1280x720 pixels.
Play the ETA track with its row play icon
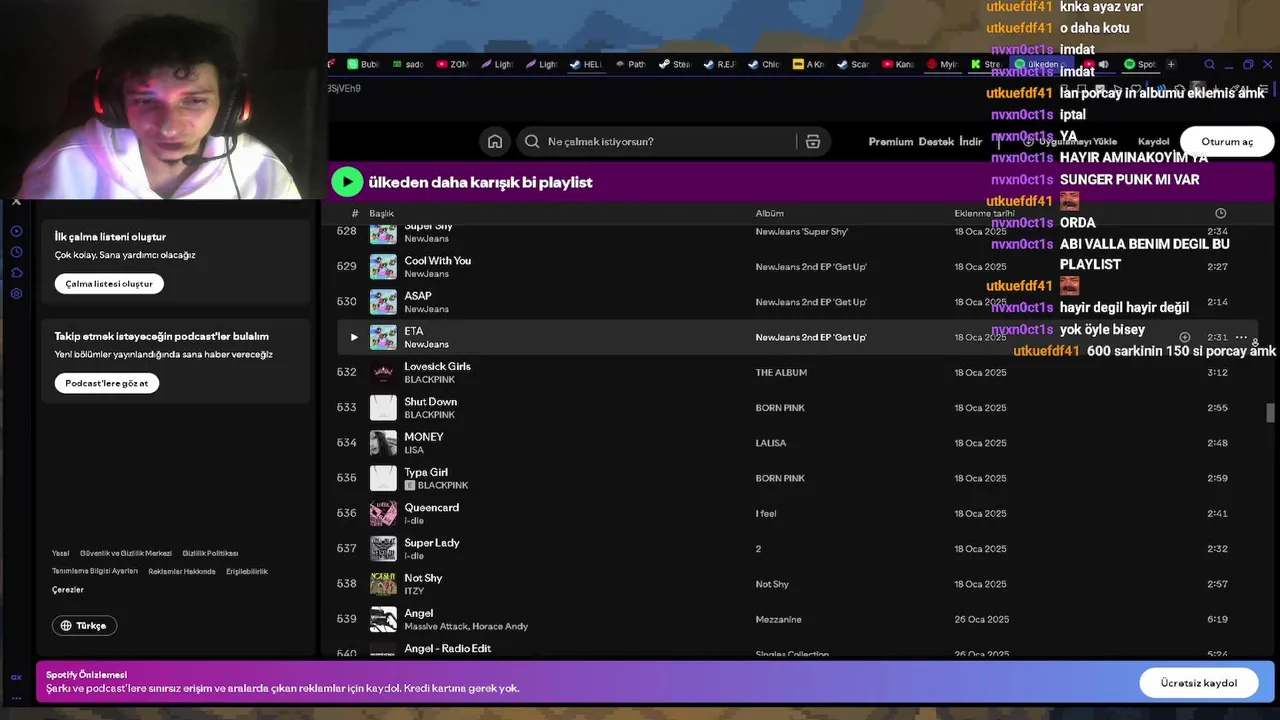[353, 337]
